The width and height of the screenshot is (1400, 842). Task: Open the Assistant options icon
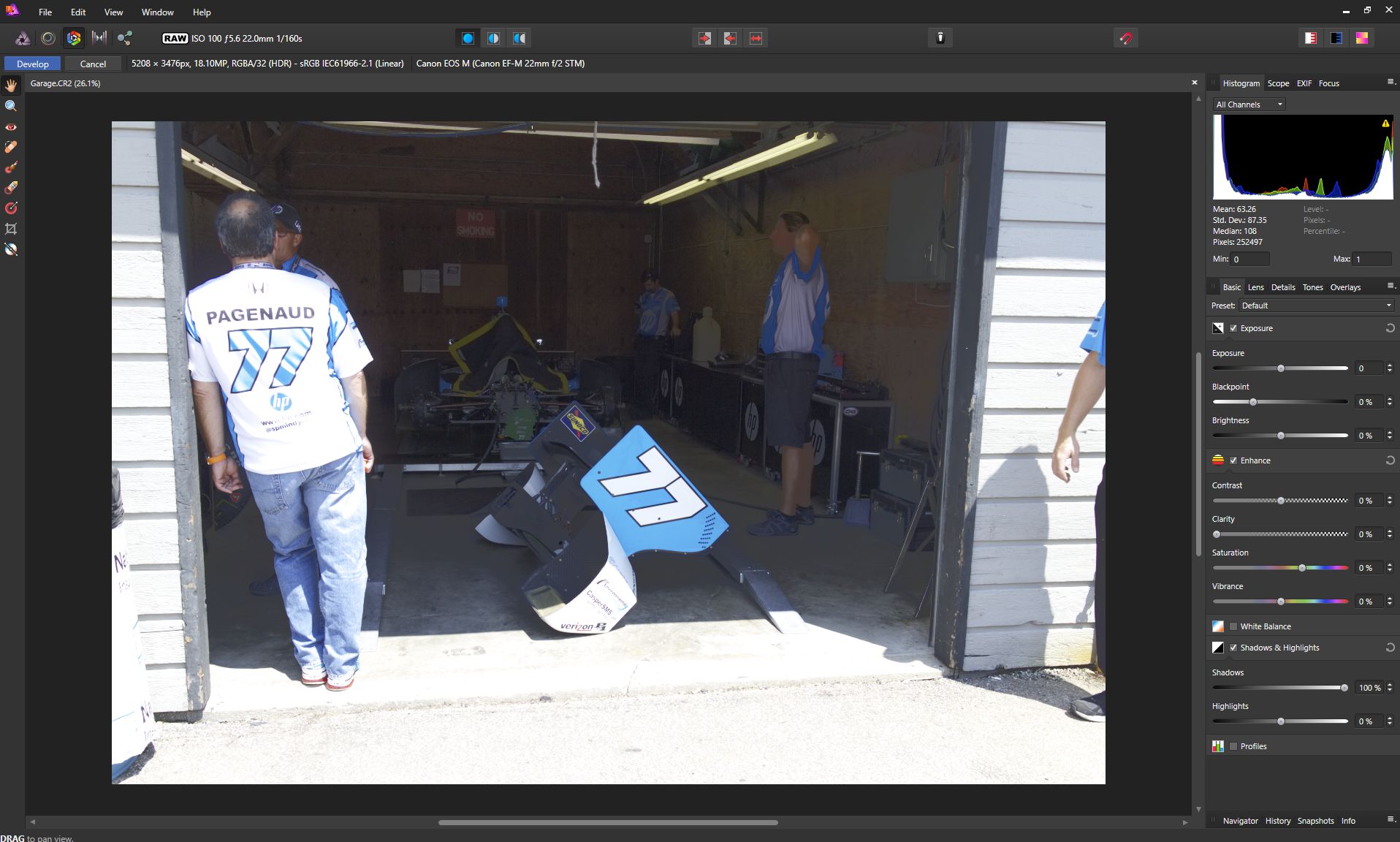(x=940, y=38)
